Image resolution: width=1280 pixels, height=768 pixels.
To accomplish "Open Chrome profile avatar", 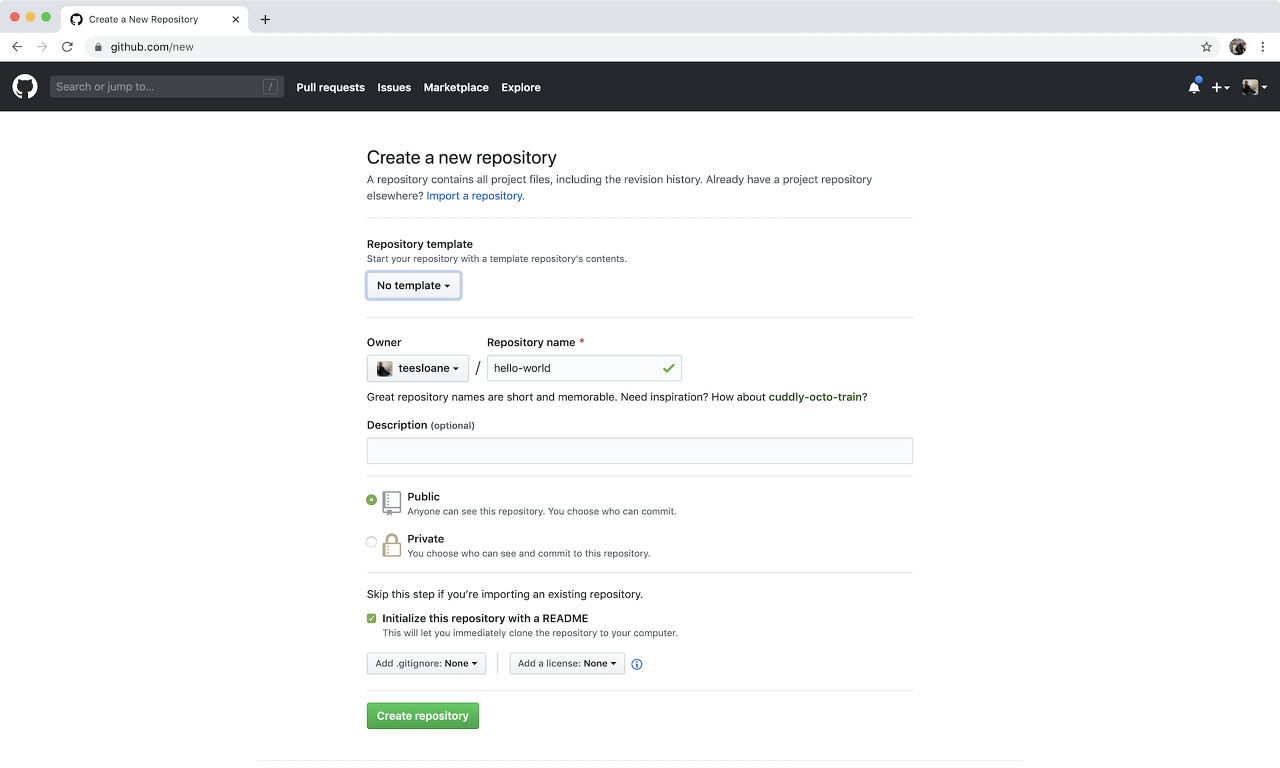I will 1238,47.
